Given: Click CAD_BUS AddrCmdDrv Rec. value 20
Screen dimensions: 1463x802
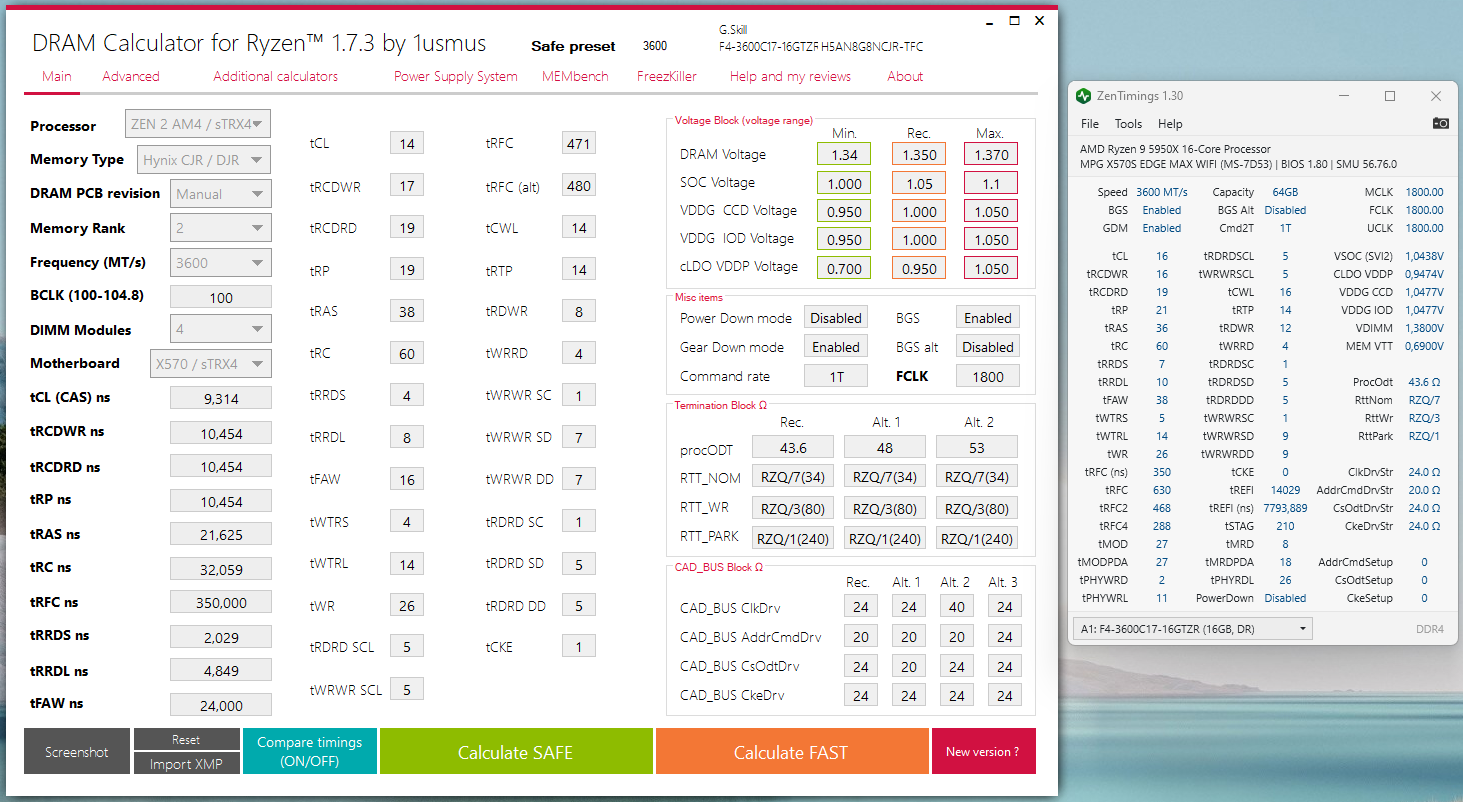Looking at the screenshot, I should coord(860,636).
